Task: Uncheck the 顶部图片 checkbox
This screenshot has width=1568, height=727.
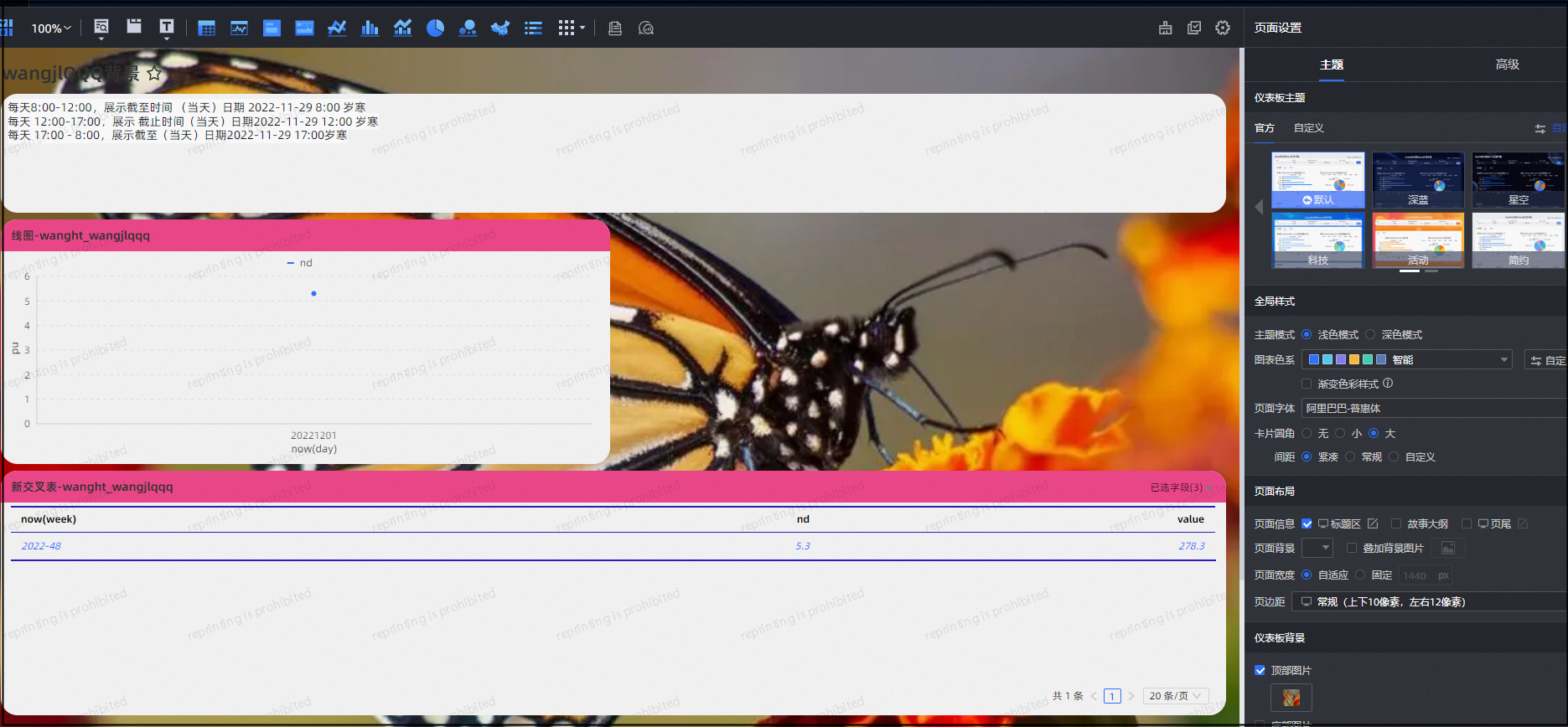Action: [1260, 670]
